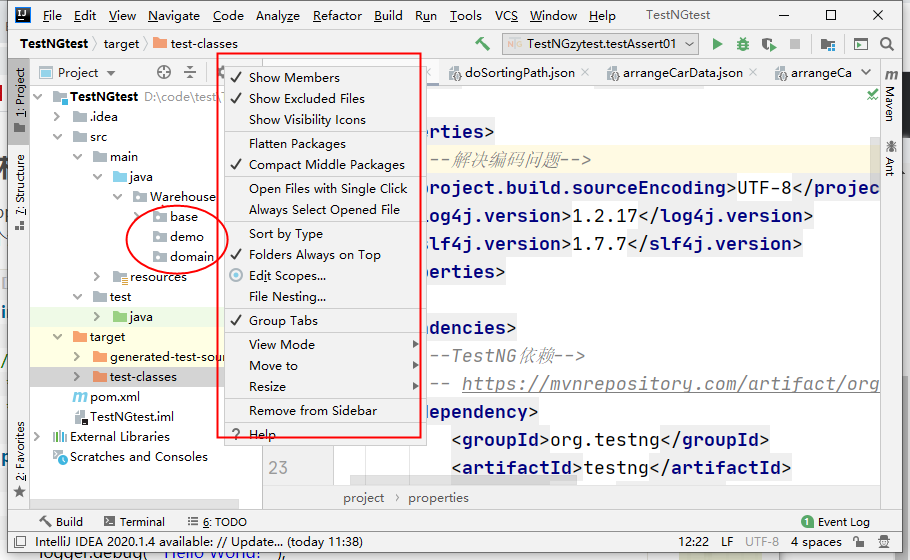This screenshot has height=560, width=910.
Task: Click the inspector face icon in status bar
Action: [884, 542]
